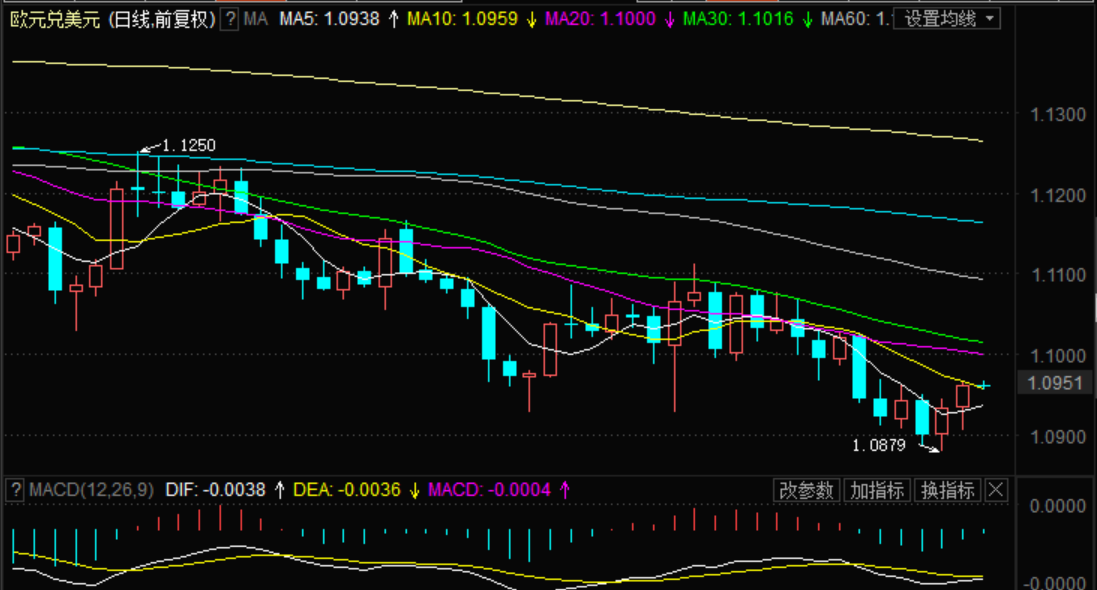The width and height of the screenshot is (1097, 590).
Task: Open the 设置均线 dropdown
Action: click(x=947, y=19)
